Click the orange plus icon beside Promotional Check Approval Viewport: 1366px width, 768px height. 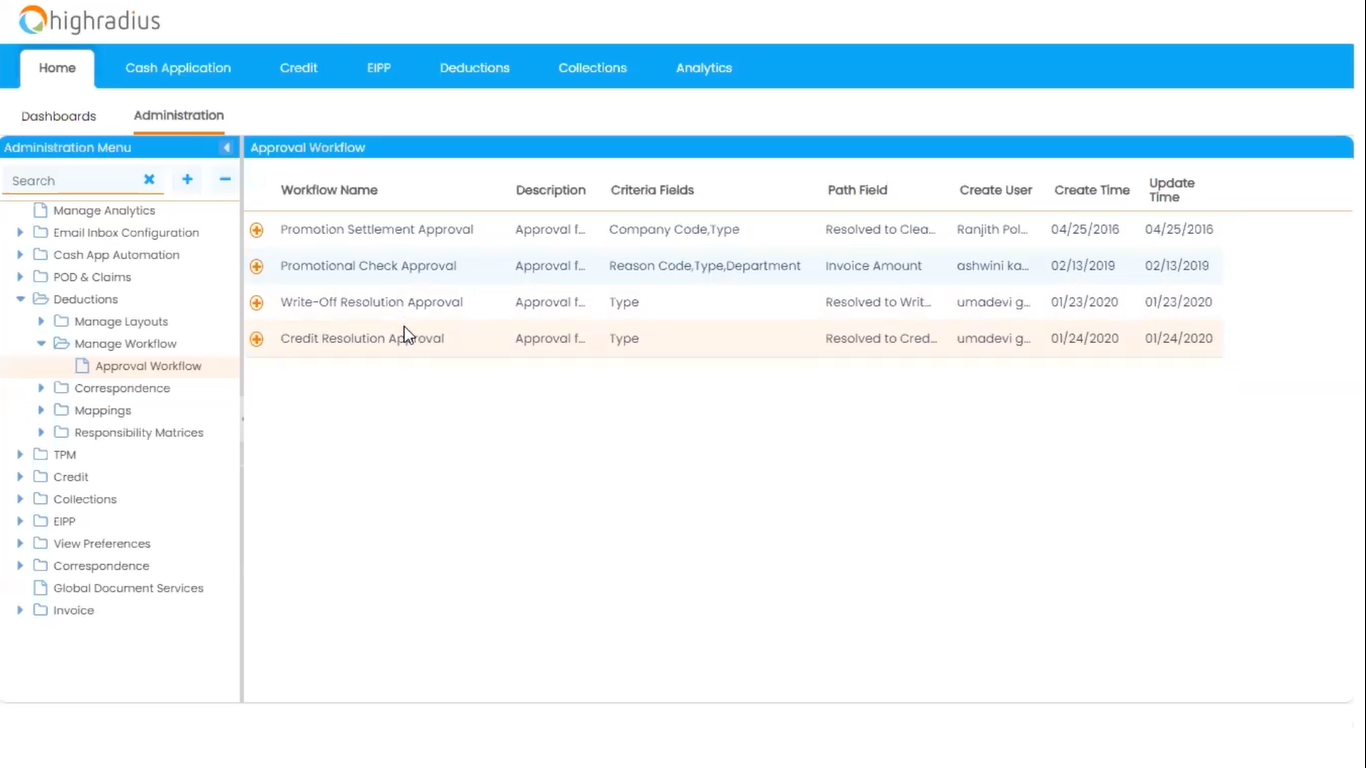coord(257,265)
